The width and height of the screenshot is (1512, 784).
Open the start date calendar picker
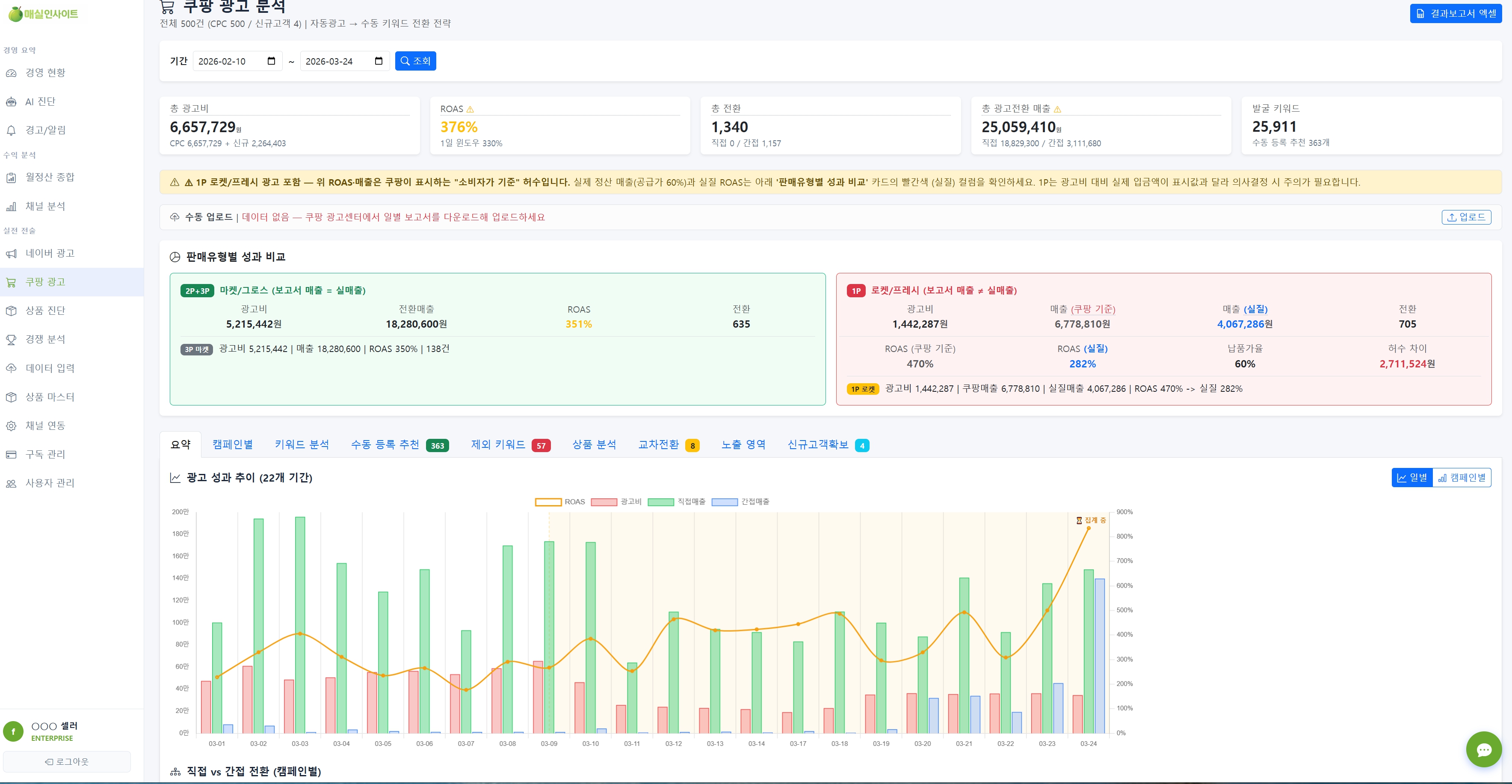point(271,61)
